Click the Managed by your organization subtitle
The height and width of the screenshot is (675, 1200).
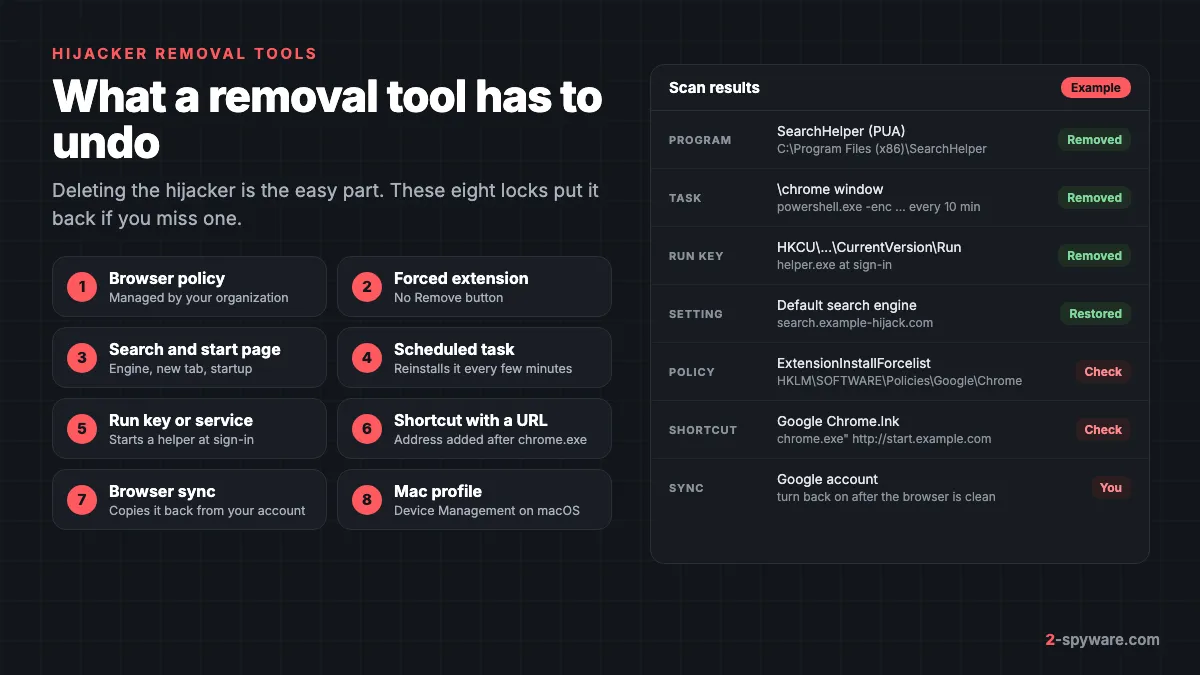tap(198, 297)
